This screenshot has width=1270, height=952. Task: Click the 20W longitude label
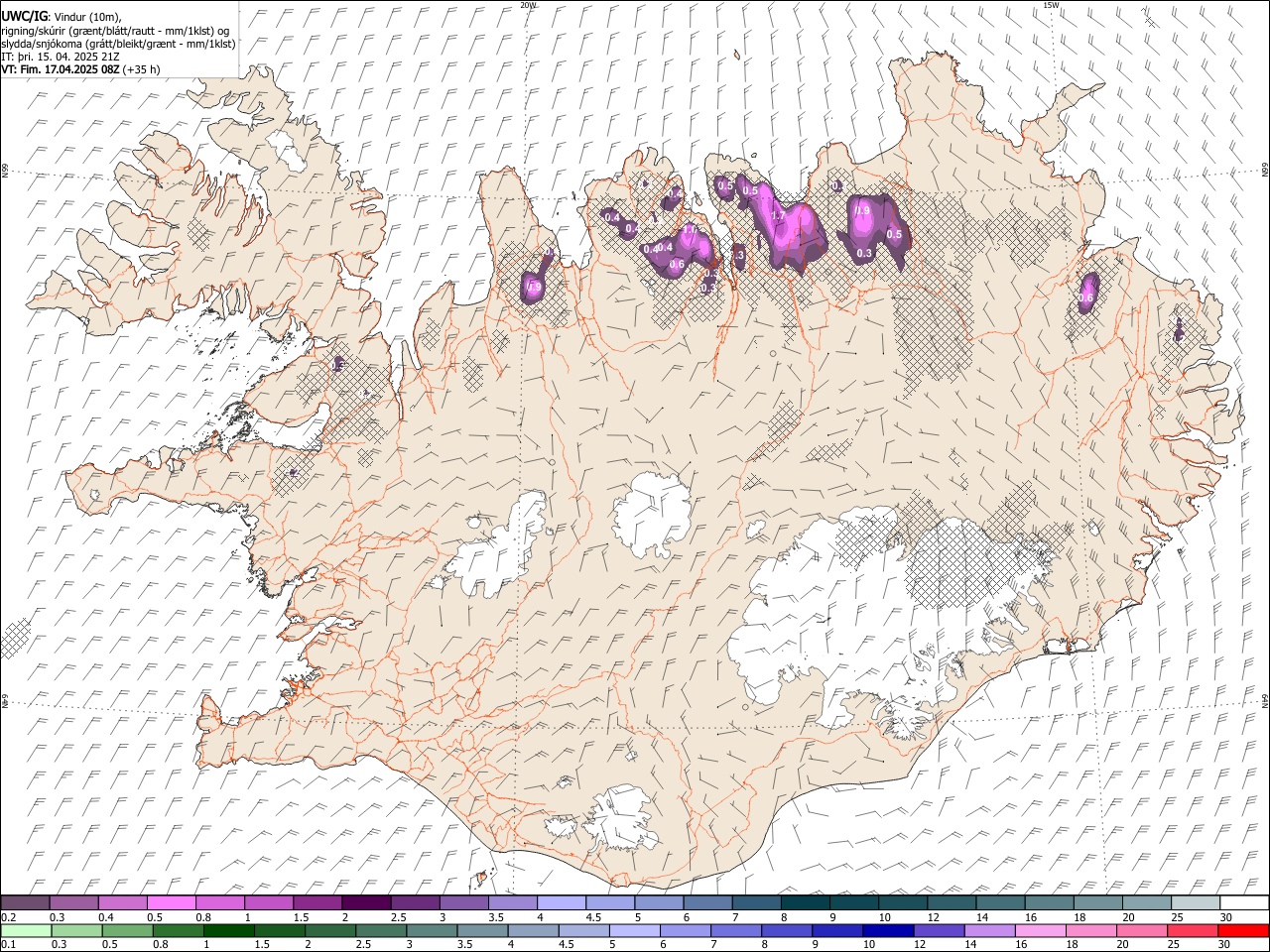(x=529, y=5)
